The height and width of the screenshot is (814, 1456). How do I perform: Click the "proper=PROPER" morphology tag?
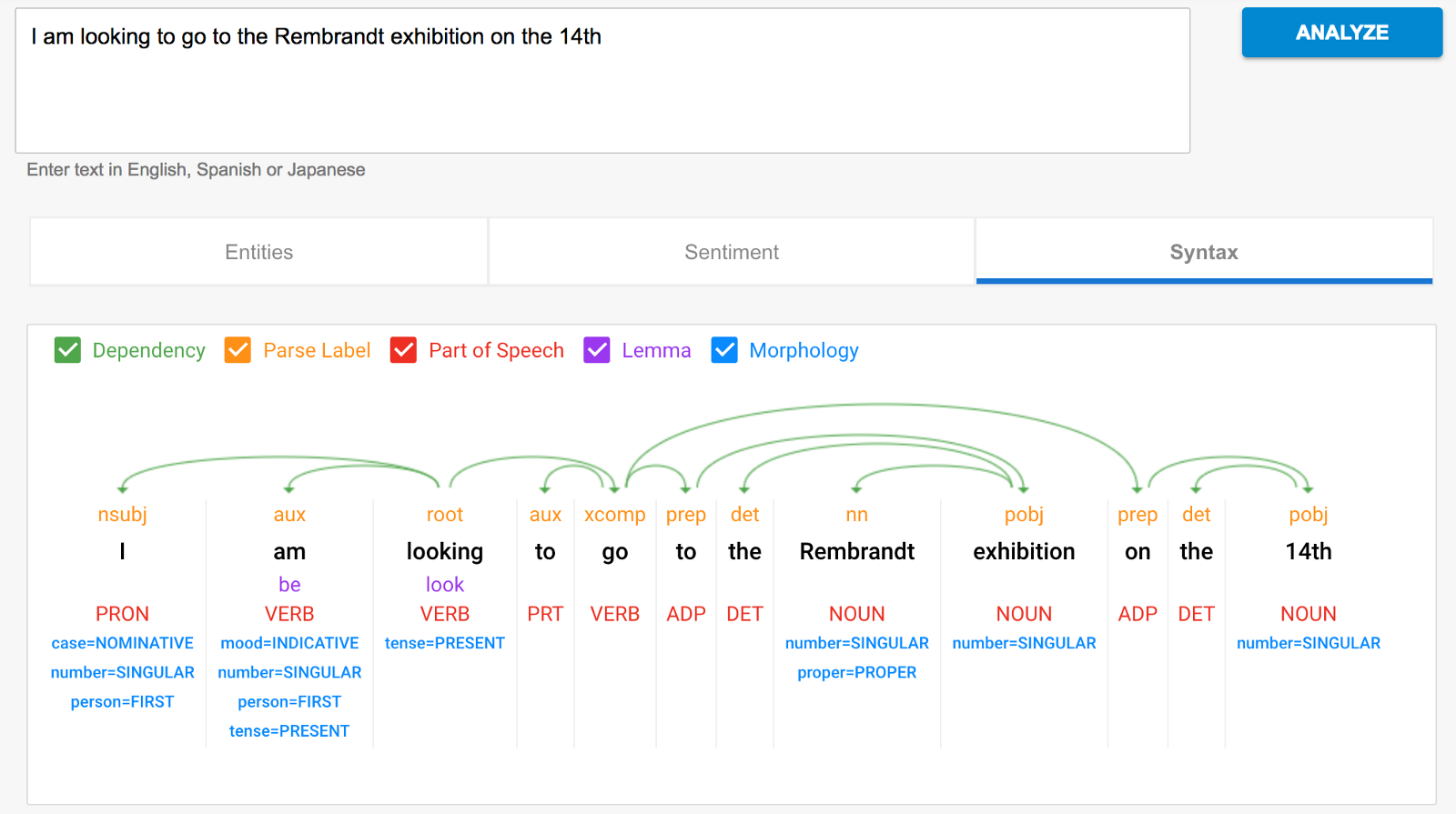point(856,672)
